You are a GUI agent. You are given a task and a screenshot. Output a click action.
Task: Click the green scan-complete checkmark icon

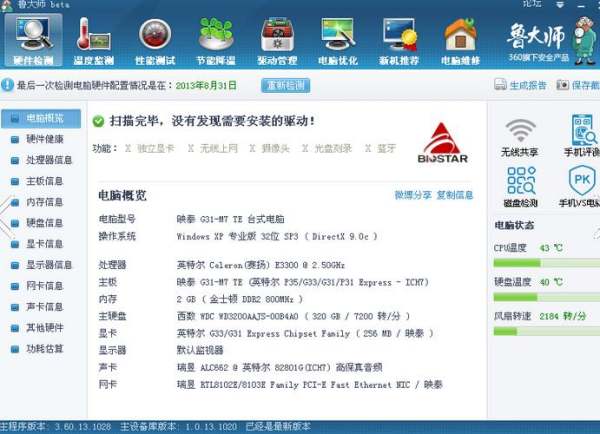pos(98,121)
